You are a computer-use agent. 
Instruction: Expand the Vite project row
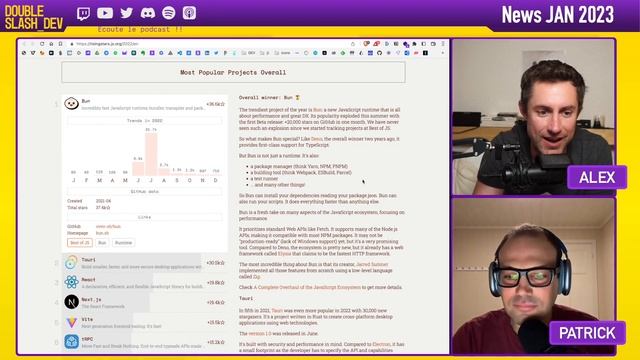pos(144,322)
